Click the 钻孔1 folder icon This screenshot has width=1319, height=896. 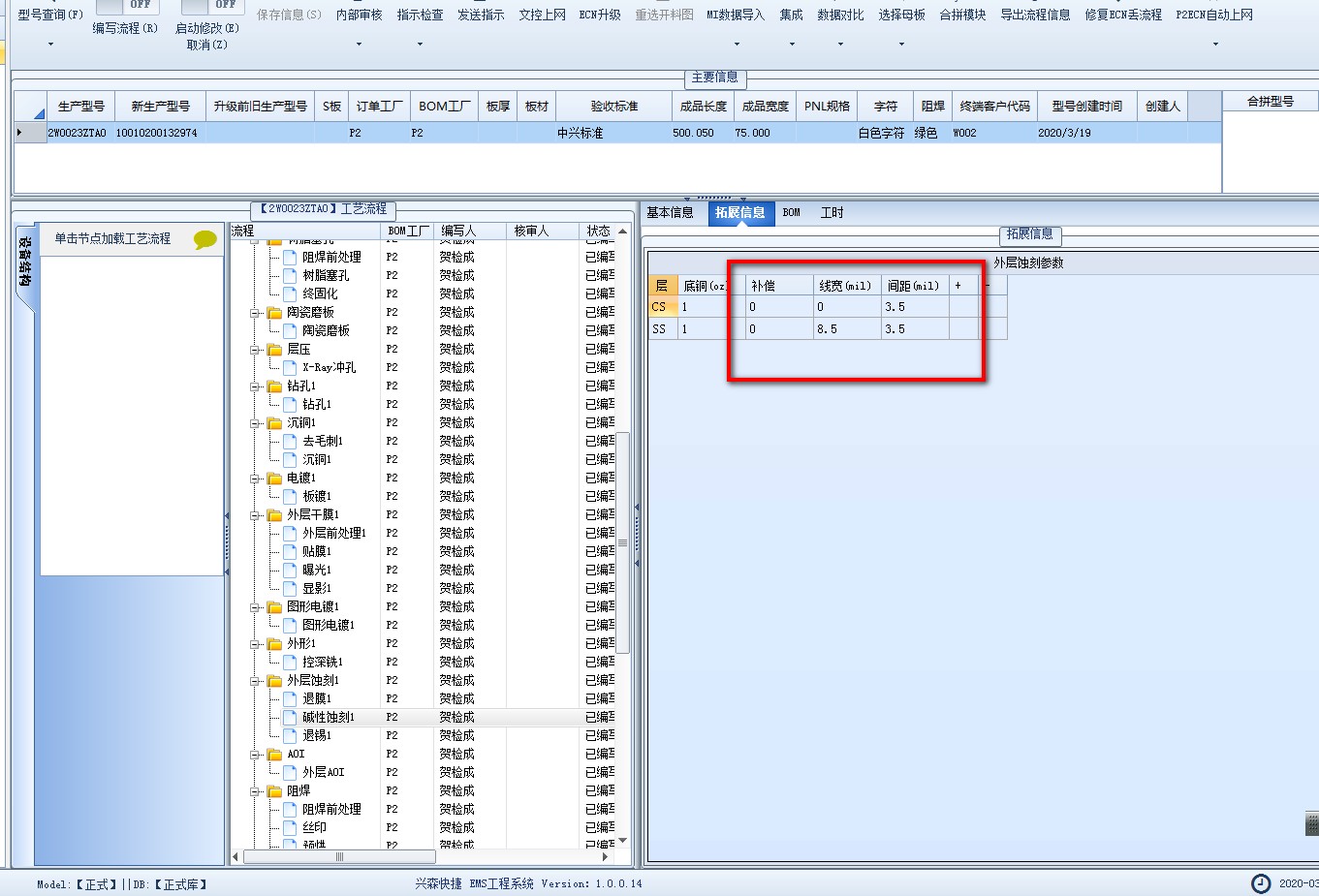(274, 386)
